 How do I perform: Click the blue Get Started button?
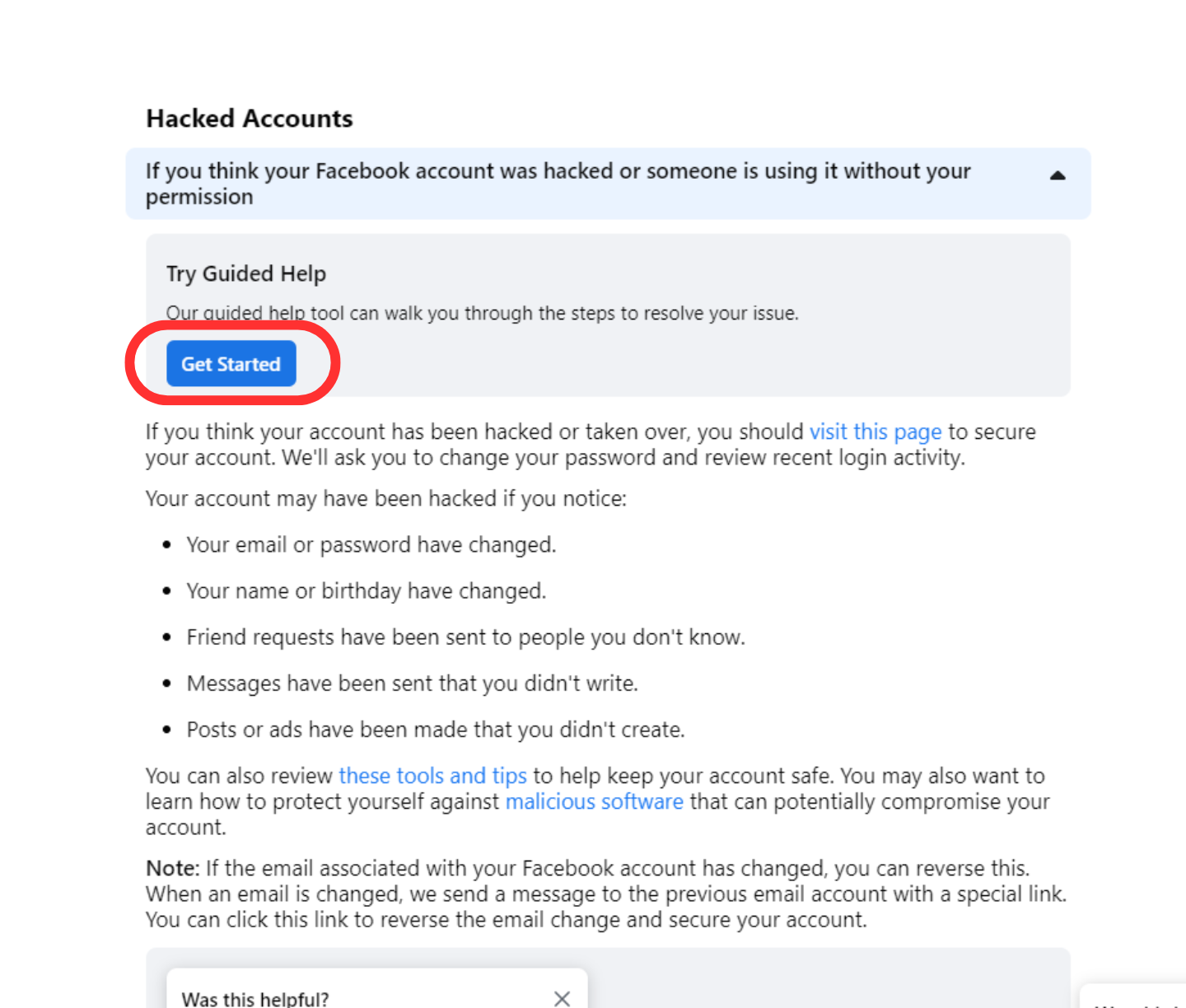[231, 364]
